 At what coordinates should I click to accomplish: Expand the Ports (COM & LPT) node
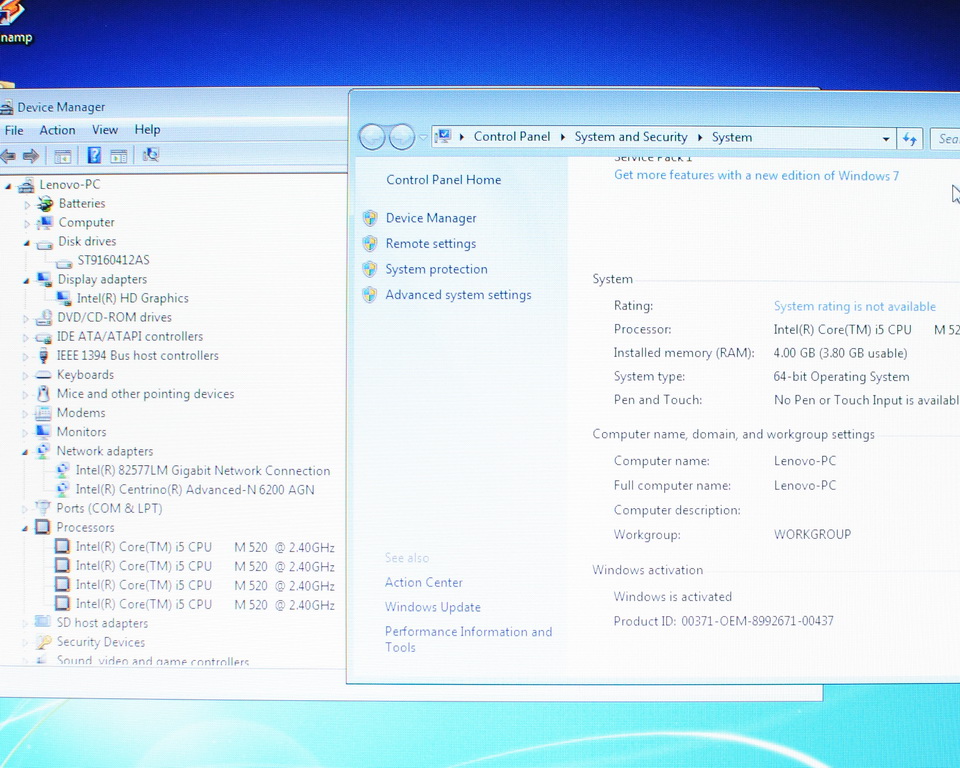pos(24,509)
